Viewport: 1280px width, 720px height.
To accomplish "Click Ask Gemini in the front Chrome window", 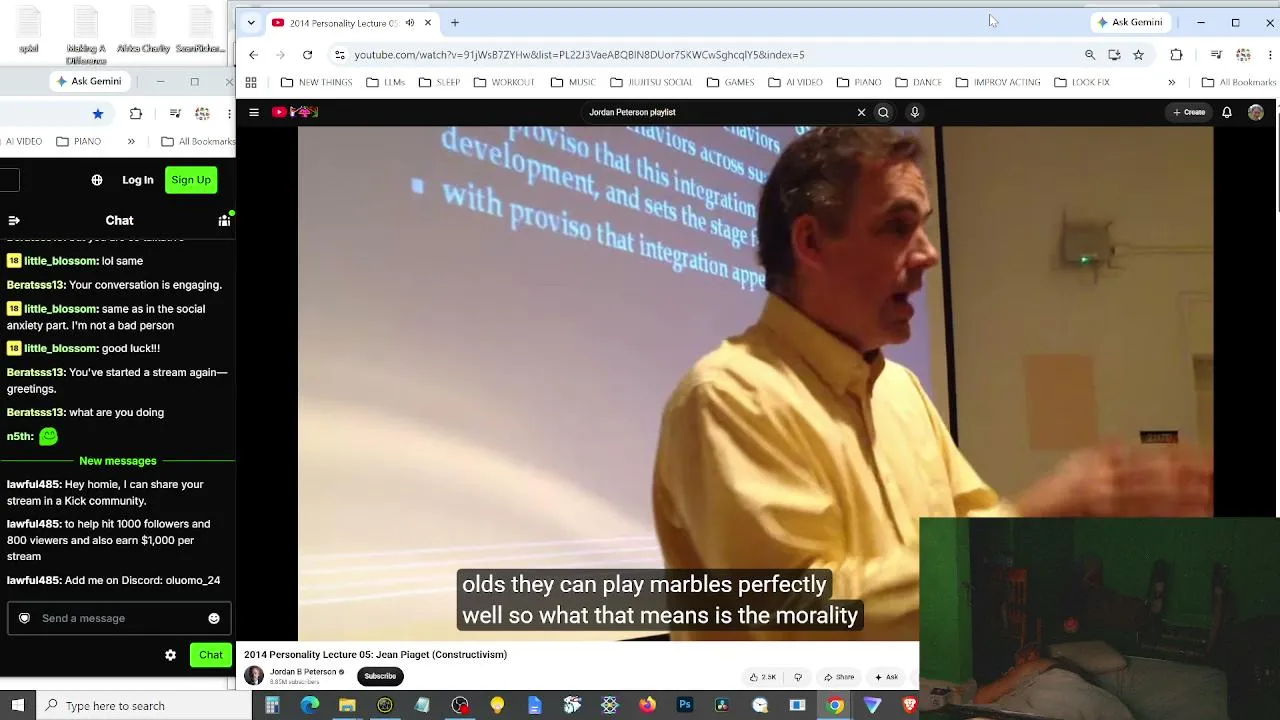I will [x=1130, y=22].
